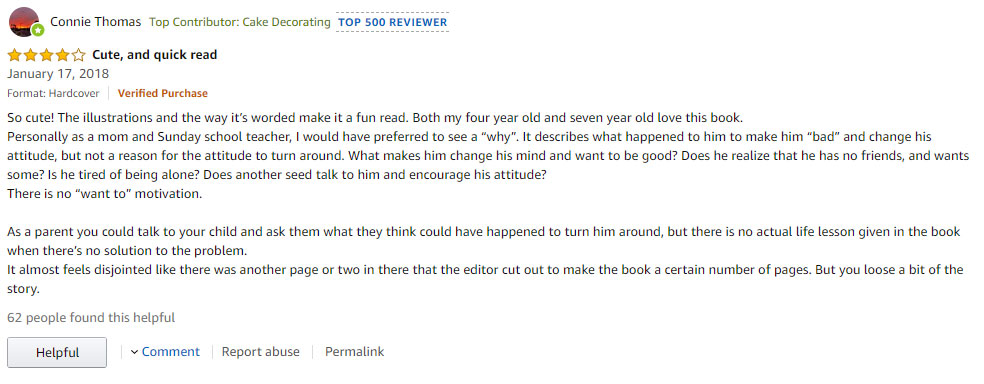The width and height of the screenshot is (984, 384).
Task: Click Top Contributor: Cake Decorating badge
Action: coord(240,22)
